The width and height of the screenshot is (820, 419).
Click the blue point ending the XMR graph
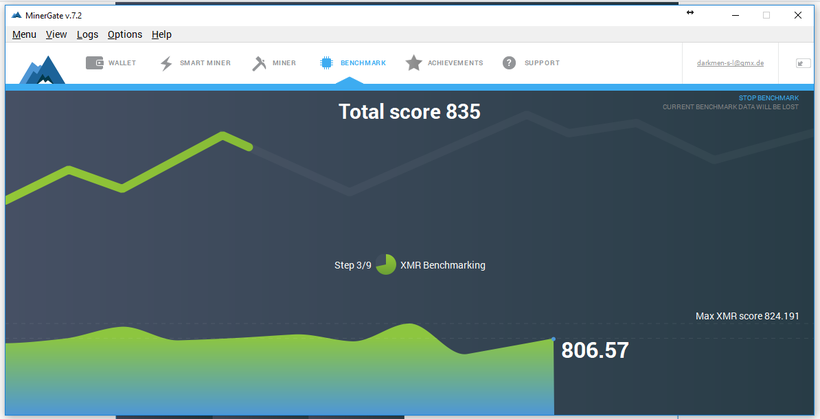(x=553, y=339)
